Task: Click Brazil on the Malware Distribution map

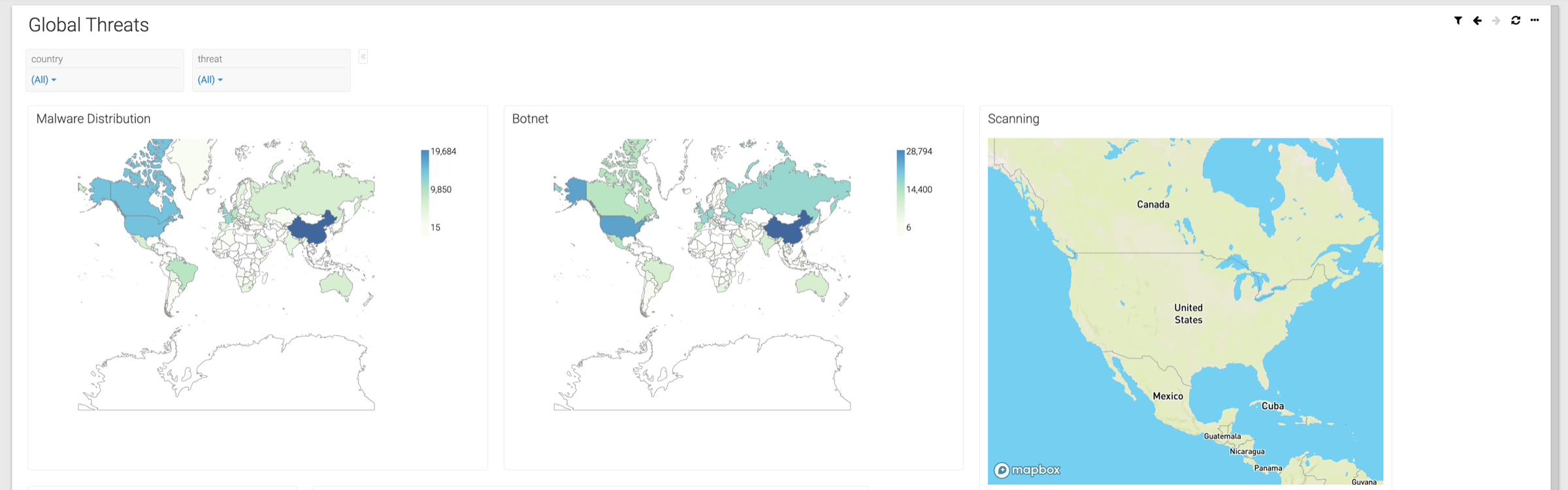Action: point(182,271)
